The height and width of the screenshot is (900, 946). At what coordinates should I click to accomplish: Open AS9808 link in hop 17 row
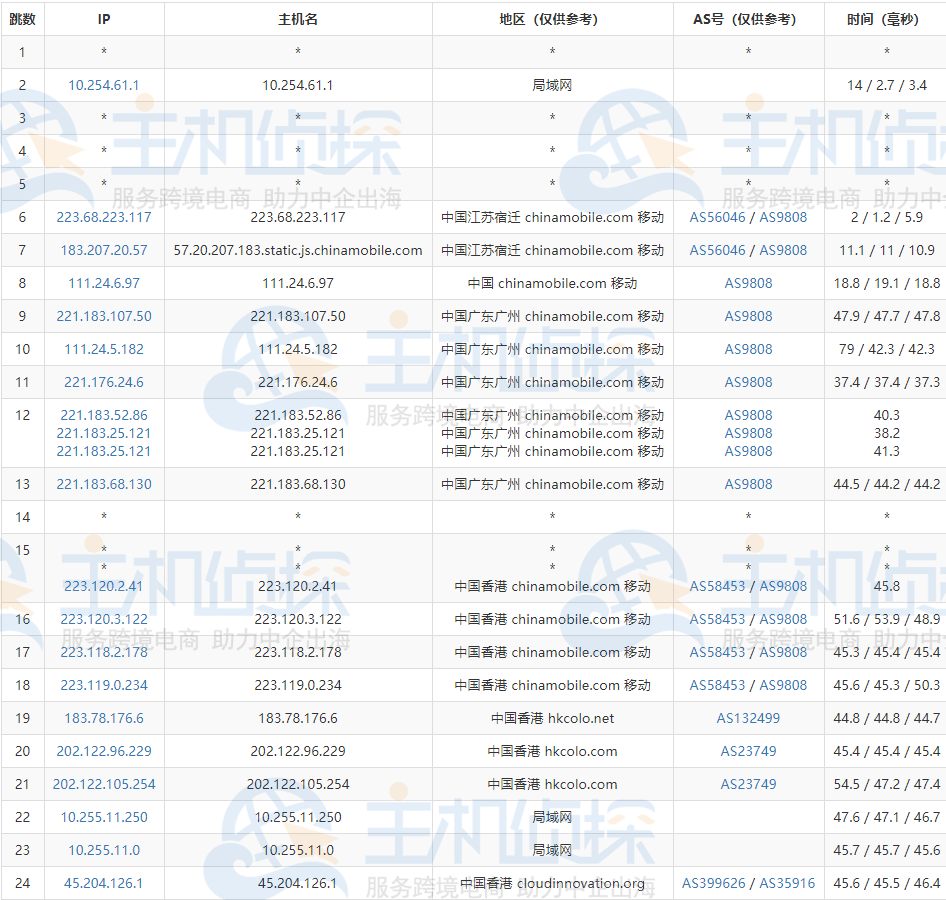pyautogui.click(x=783, y=652)
